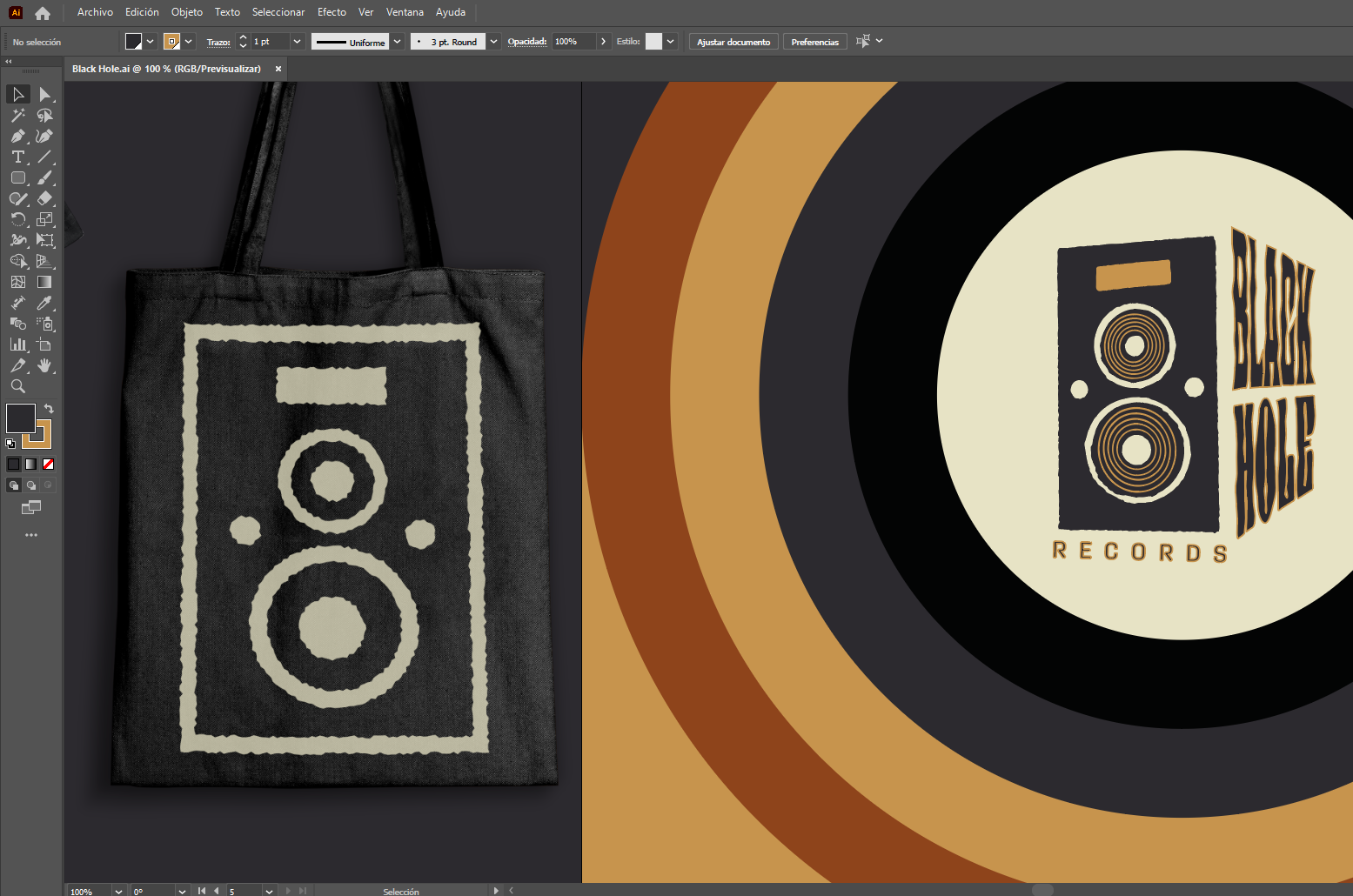
Task: Open the Objeto menu
Action: (187, 12)
